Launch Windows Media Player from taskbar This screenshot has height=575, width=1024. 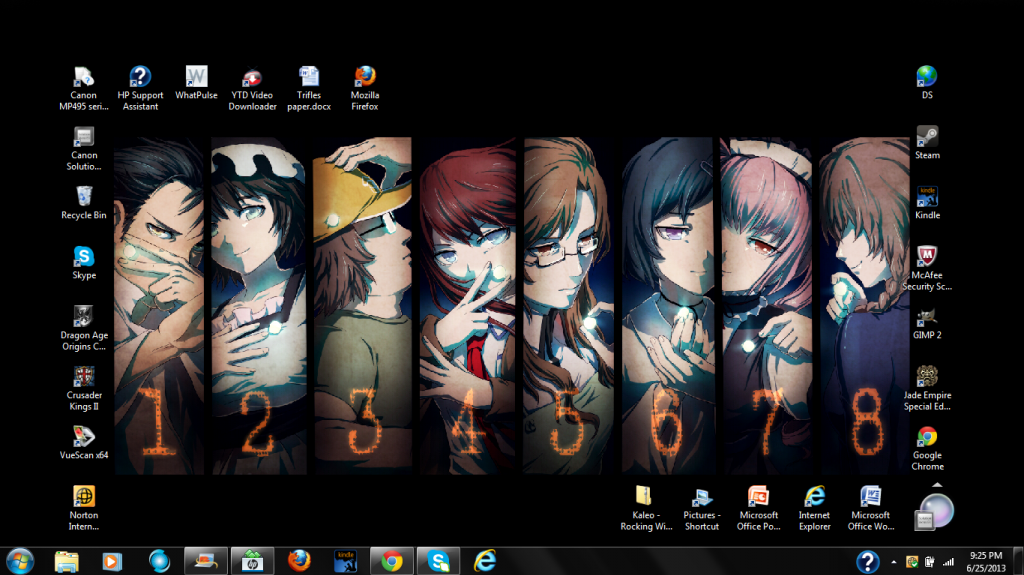click(x=112, y=560)
